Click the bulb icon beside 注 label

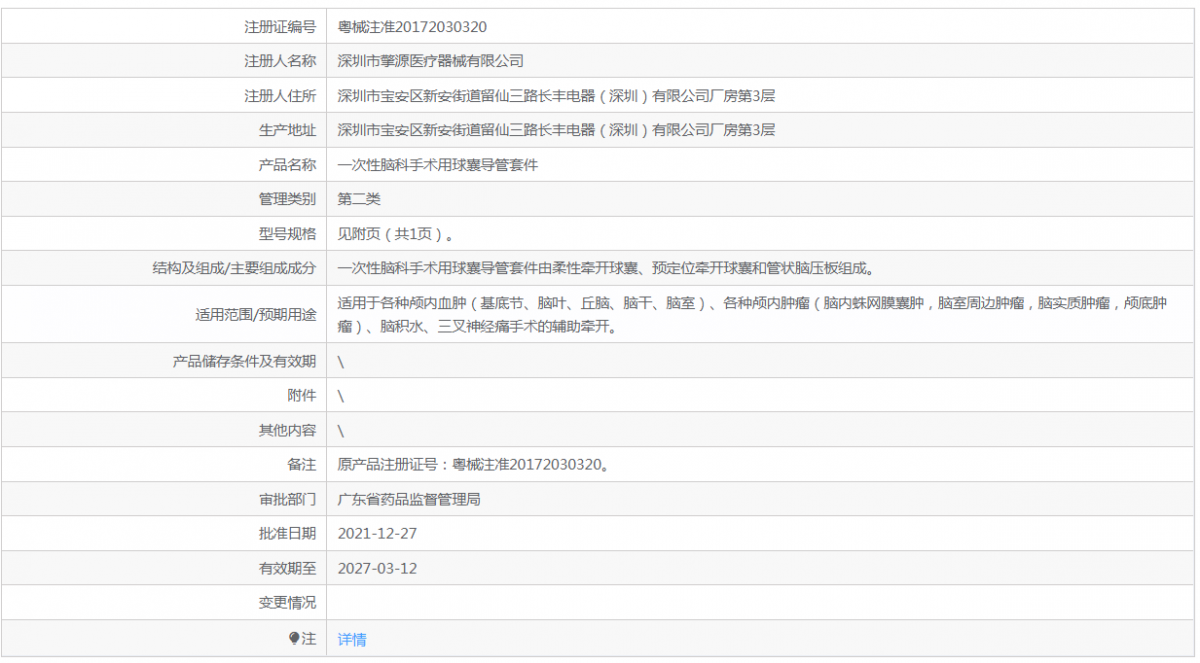(294, 638)
